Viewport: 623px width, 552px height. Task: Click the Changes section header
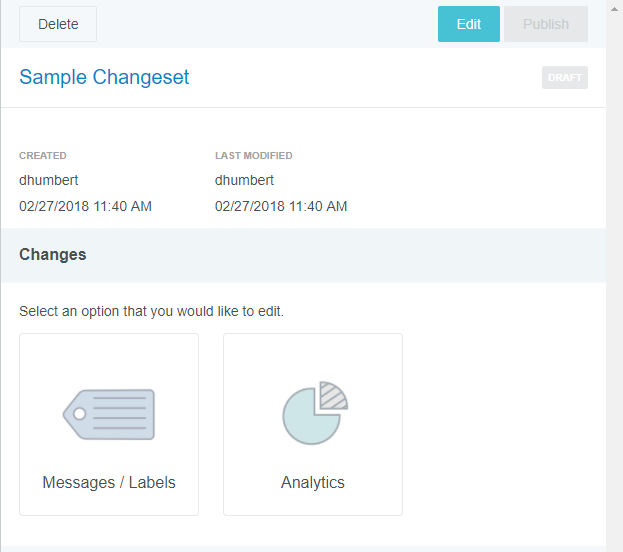coord(53,255)
